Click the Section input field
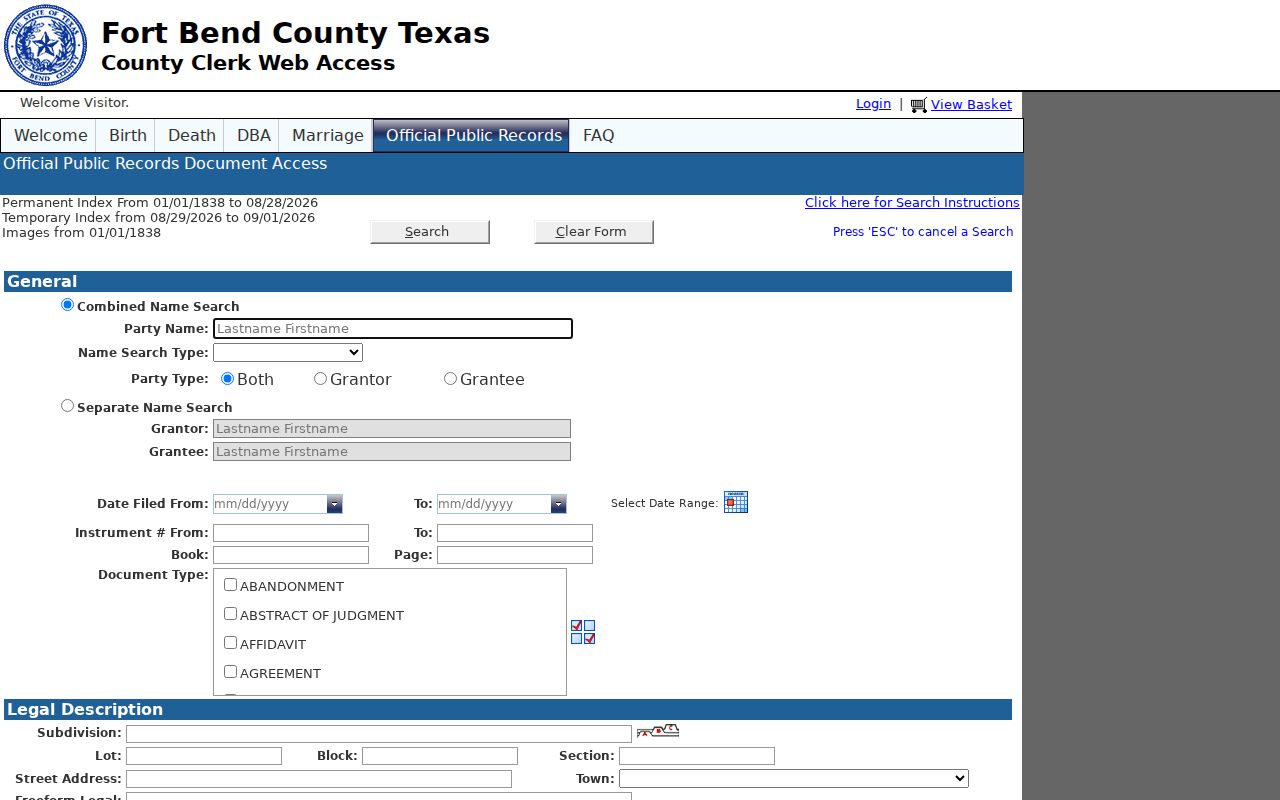This screenshot has height=800, width=1280. [697, 756]
